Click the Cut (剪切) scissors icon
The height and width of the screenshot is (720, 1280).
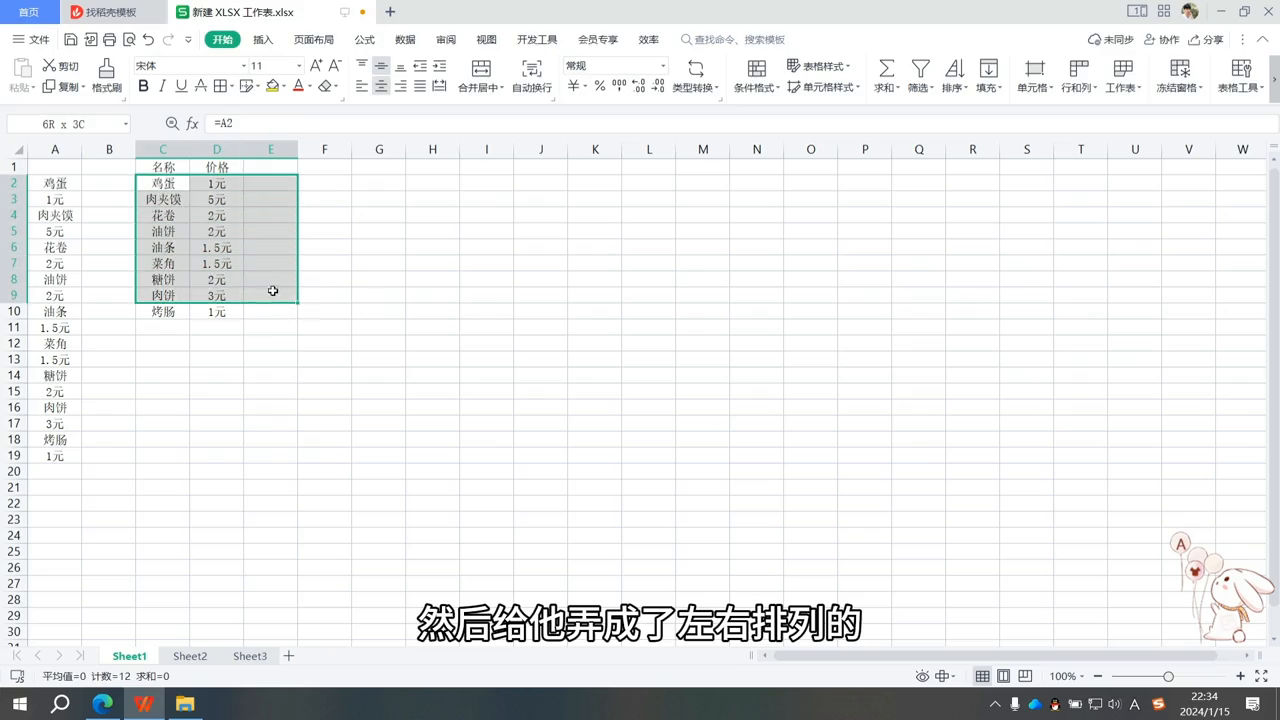click(50, 66)
